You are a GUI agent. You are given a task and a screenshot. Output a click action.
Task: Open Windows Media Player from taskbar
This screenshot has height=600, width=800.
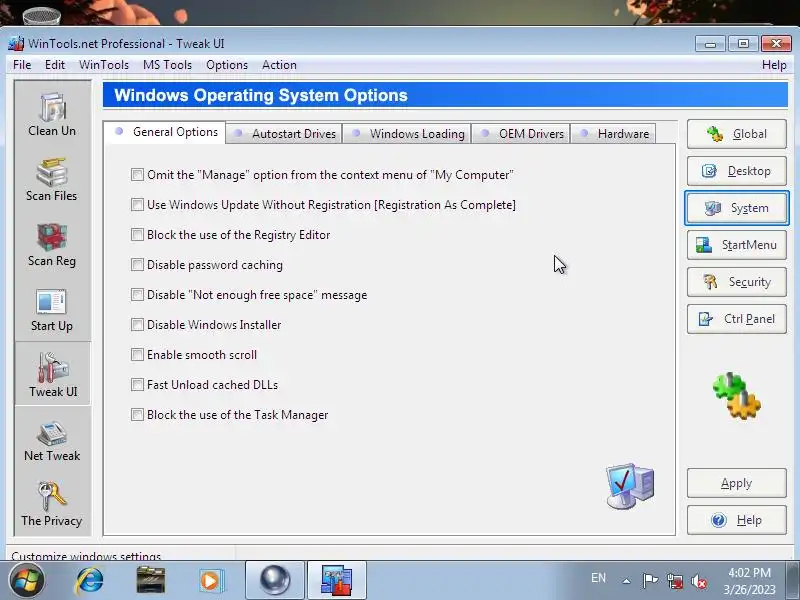click(211, 581)
